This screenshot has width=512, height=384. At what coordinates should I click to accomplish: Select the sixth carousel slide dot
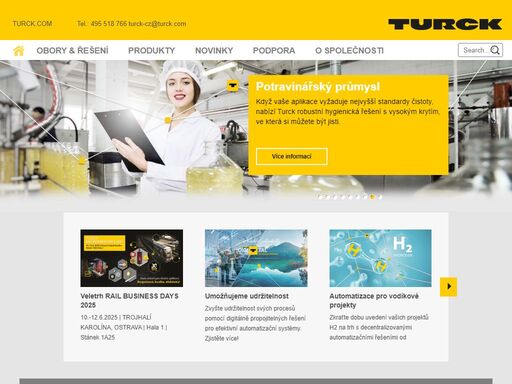coord(358,197)
